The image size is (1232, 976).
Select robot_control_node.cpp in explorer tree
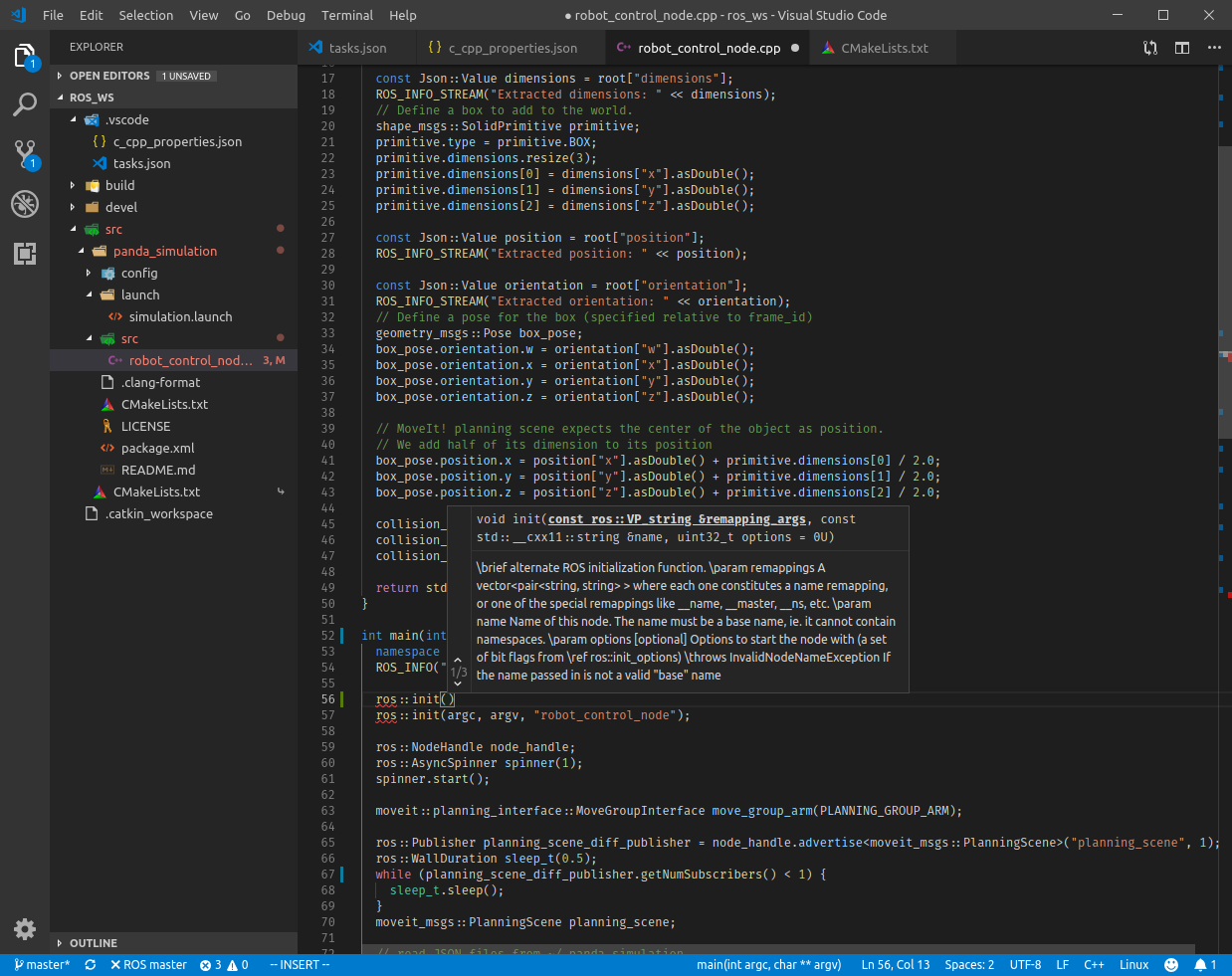click(173, 360)
